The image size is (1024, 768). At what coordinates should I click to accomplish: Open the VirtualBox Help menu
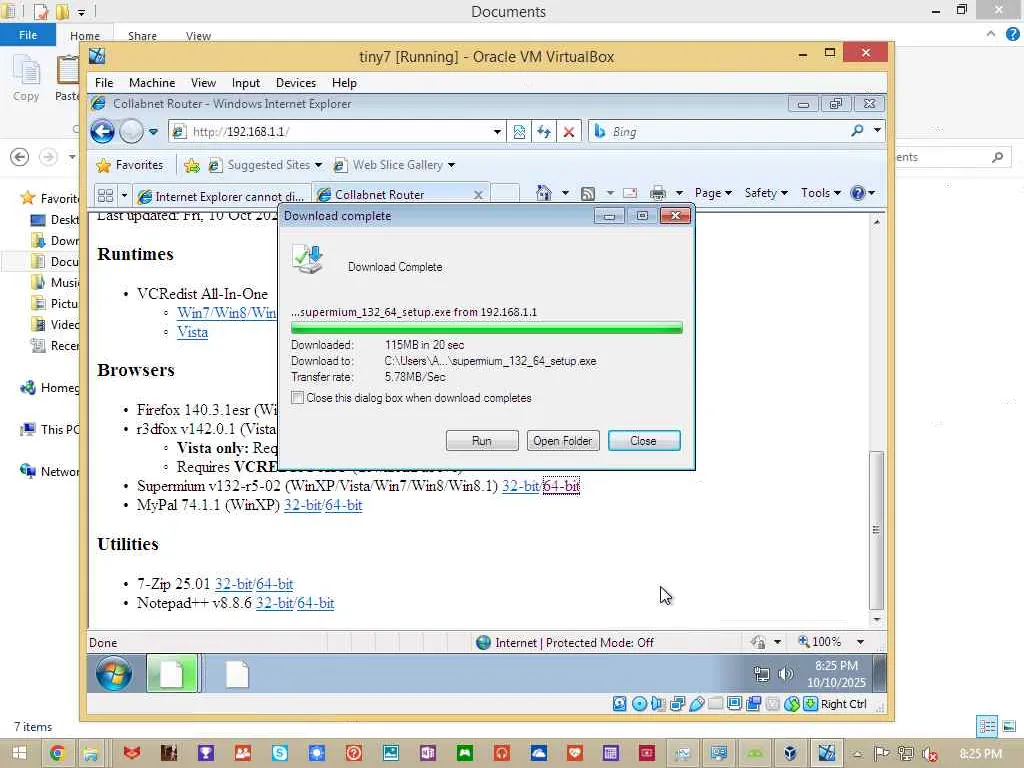coord(344,83)
